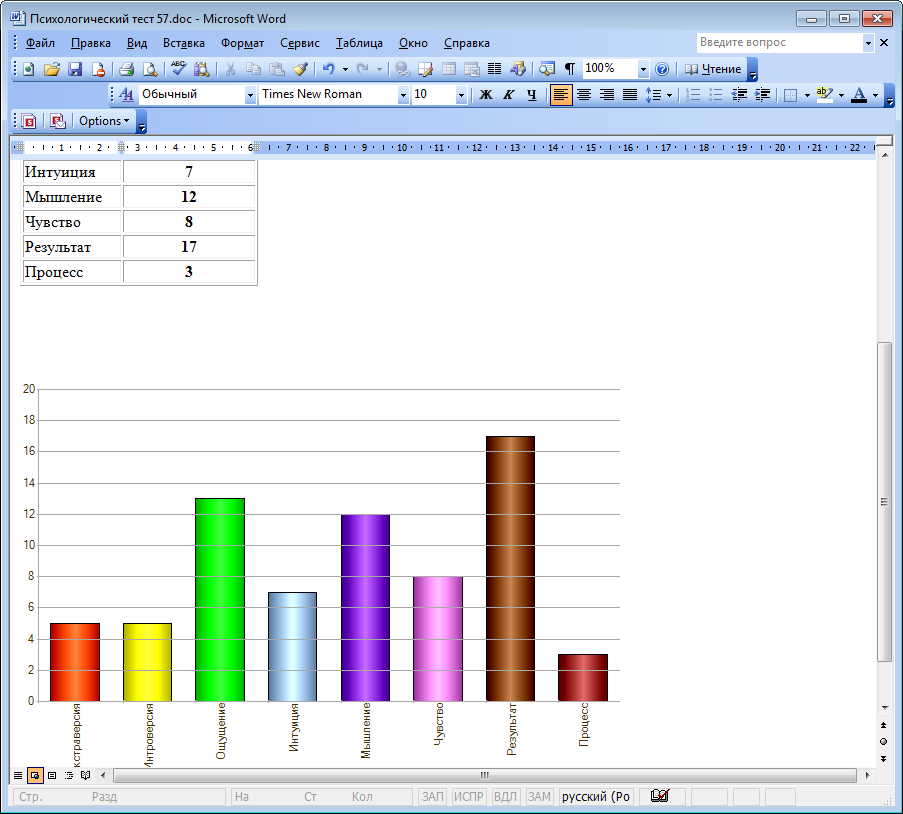Expand the zoom 100% dropdown
Screen dimensions: 903x814
click(x=643, y=70)
